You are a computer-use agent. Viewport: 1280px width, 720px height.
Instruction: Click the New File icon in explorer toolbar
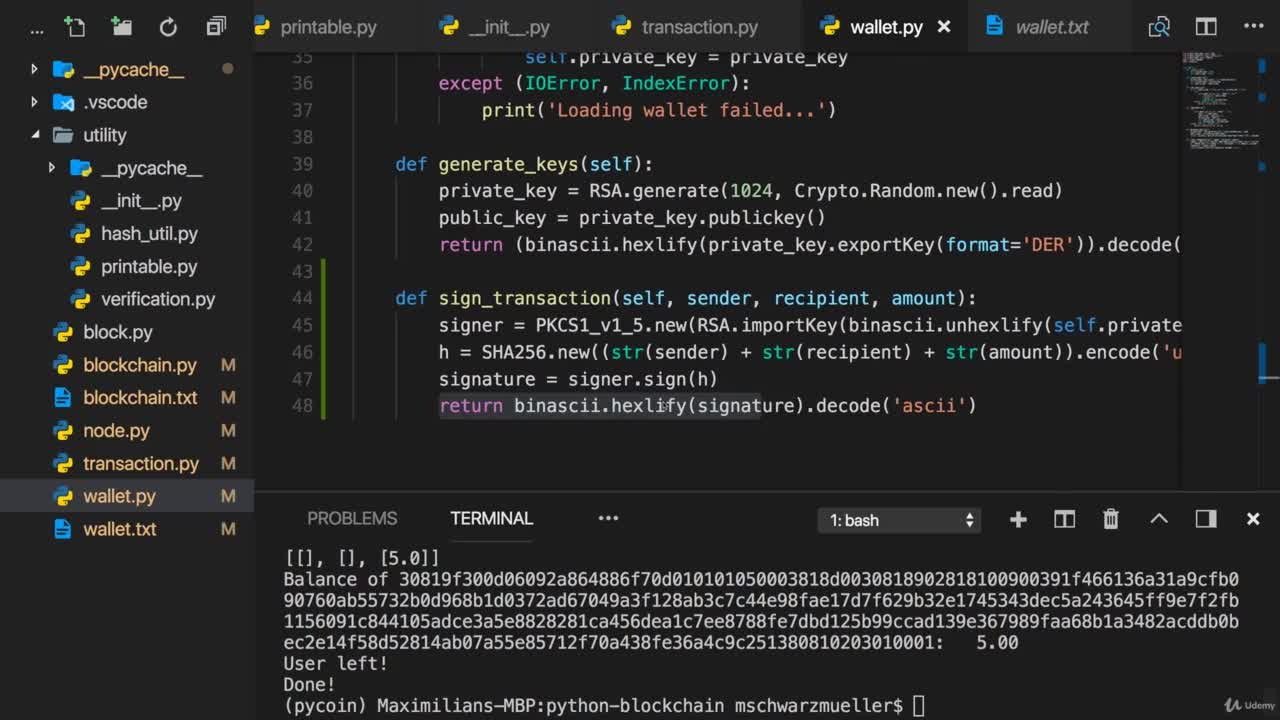coord(74,27)
